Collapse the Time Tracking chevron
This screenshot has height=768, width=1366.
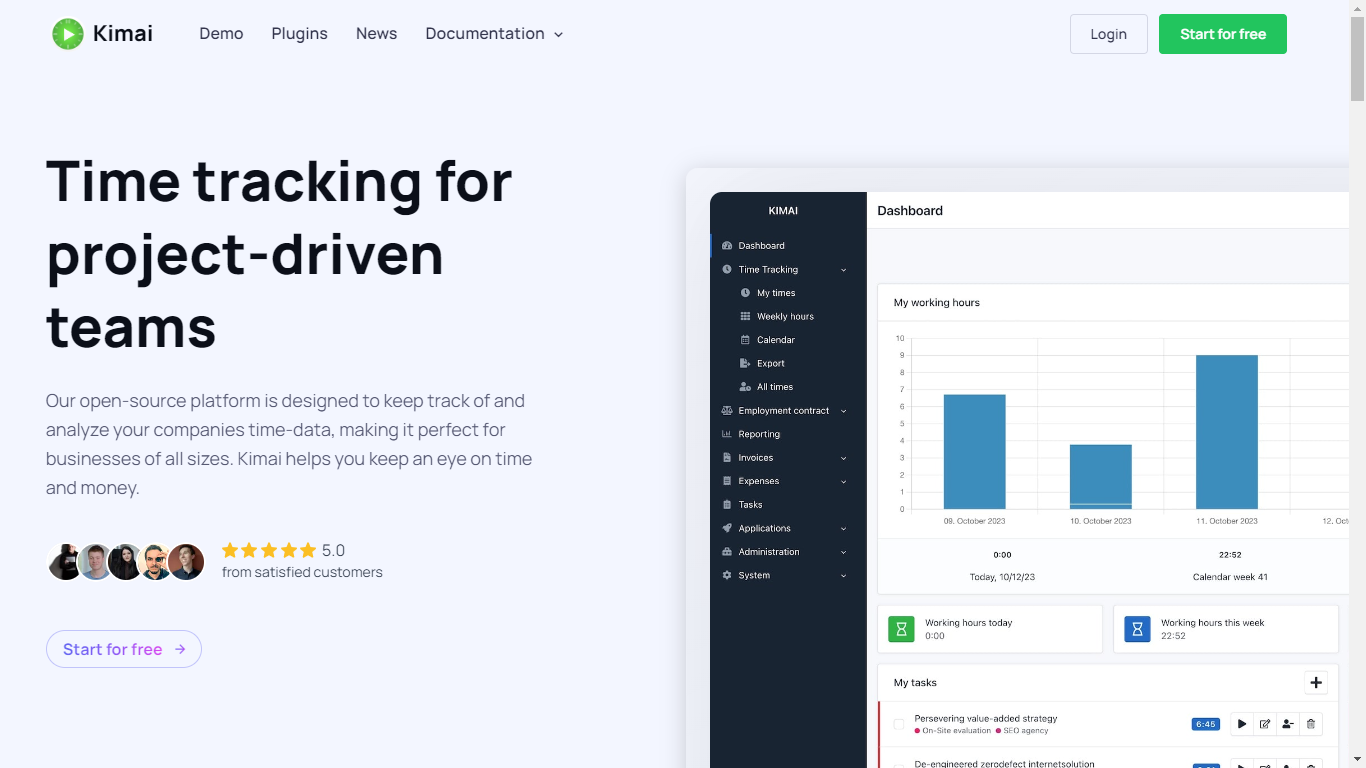click(x=844, y=270)
